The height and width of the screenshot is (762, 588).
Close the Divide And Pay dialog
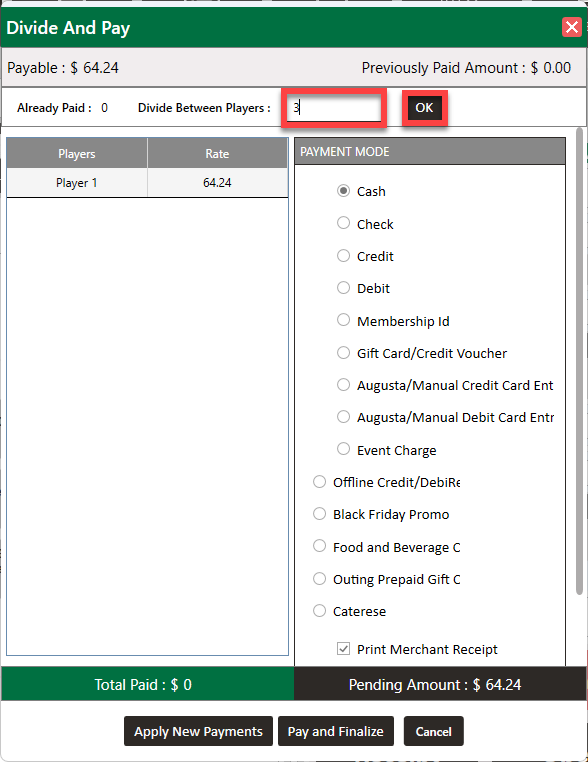click(572, 27)
